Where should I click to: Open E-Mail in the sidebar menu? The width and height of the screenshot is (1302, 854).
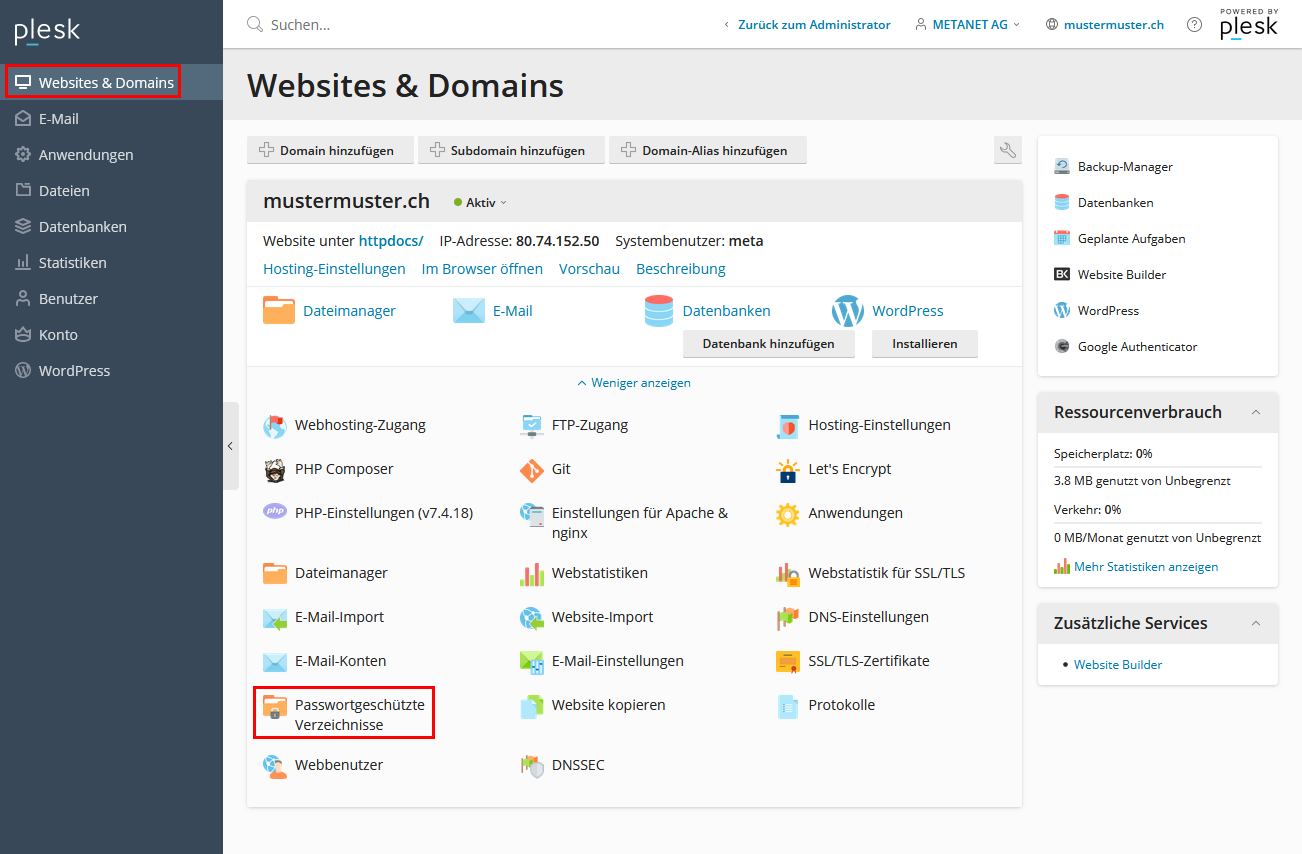pyautogui.click(x=59, y=119)
